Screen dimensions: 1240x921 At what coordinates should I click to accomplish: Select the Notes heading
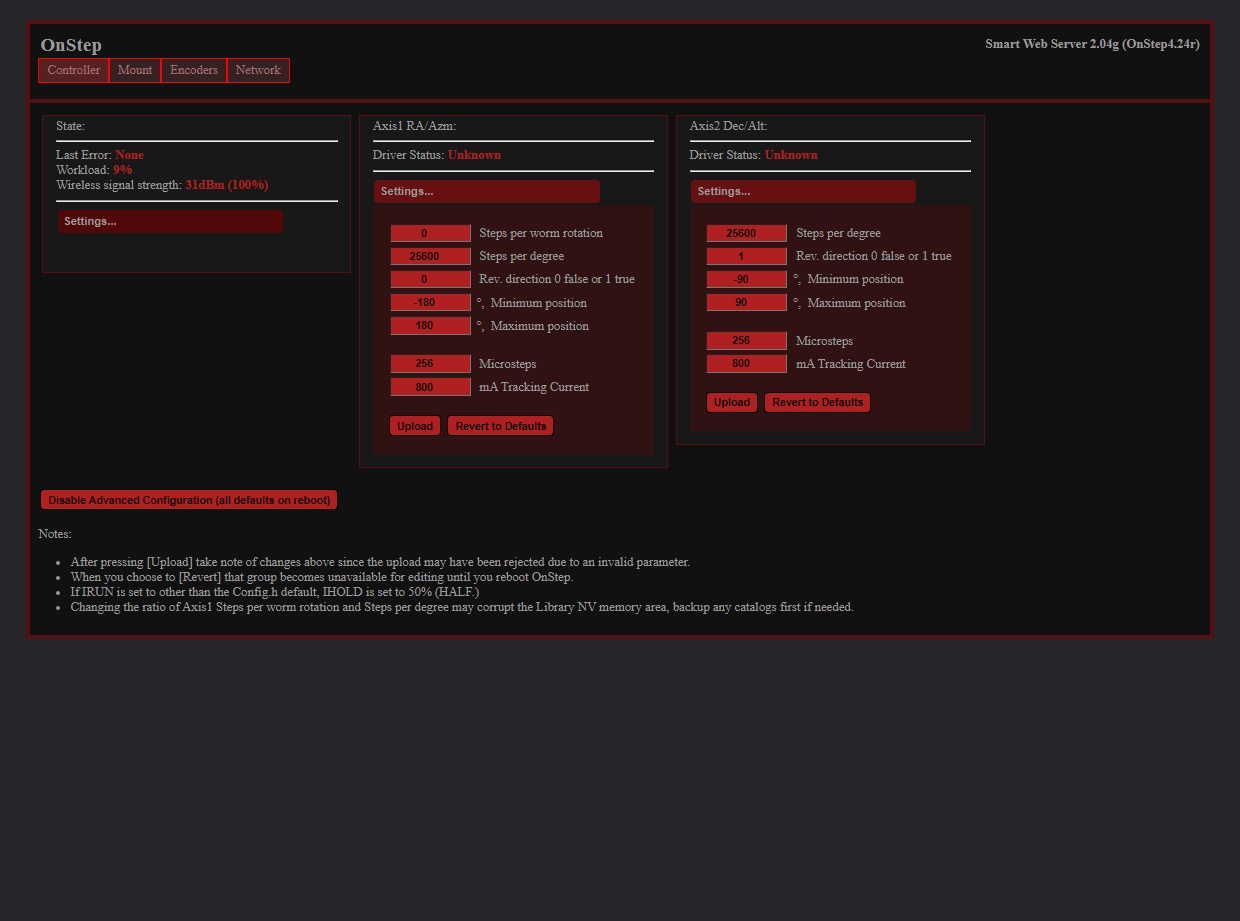(x=55, y=534)
